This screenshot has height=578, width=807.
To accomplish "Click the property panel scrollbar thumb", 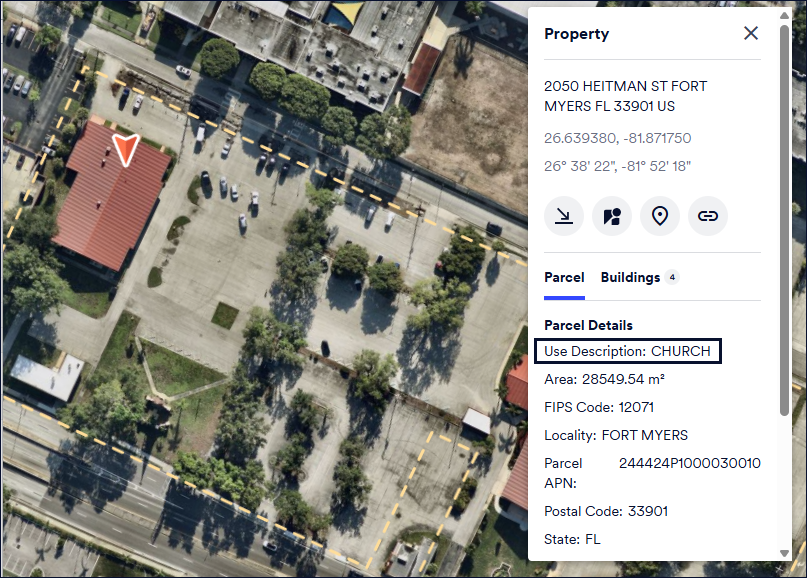I will click(784, 220).
